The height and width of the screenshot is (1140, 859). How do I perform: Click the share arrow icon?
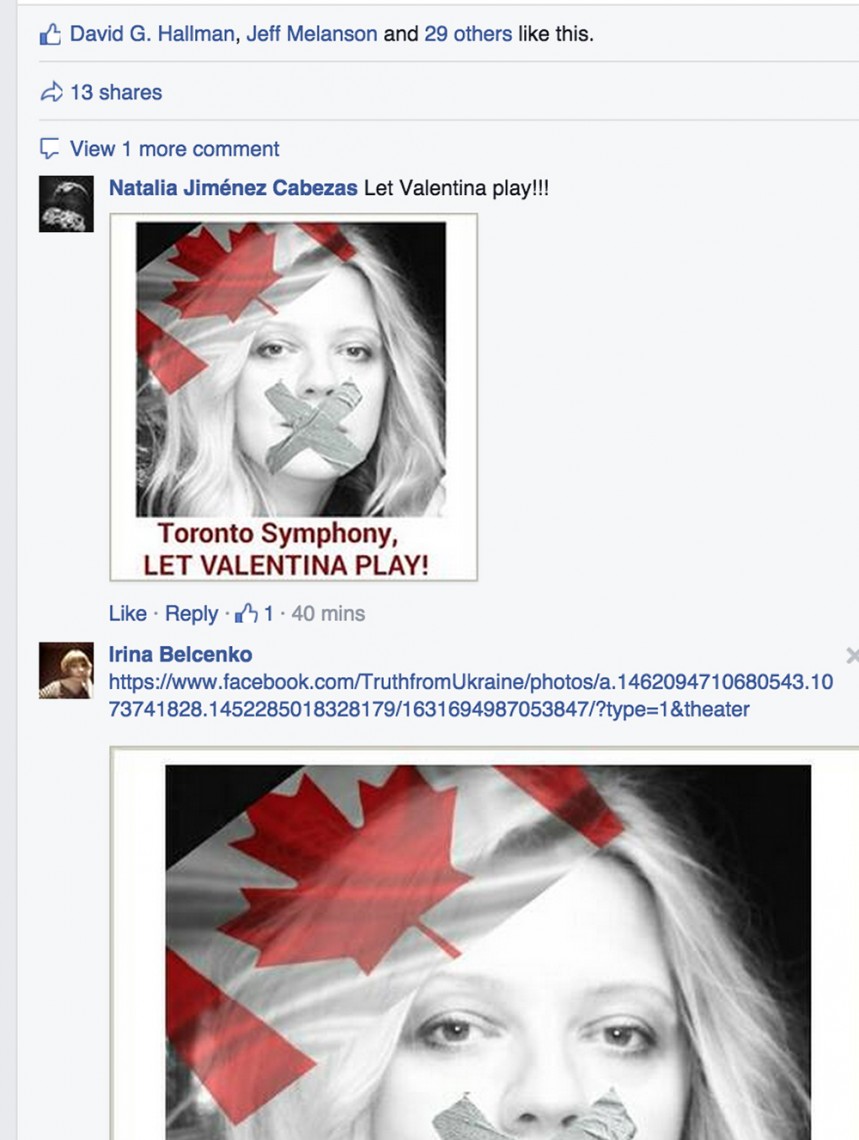(x=51, y=92)
